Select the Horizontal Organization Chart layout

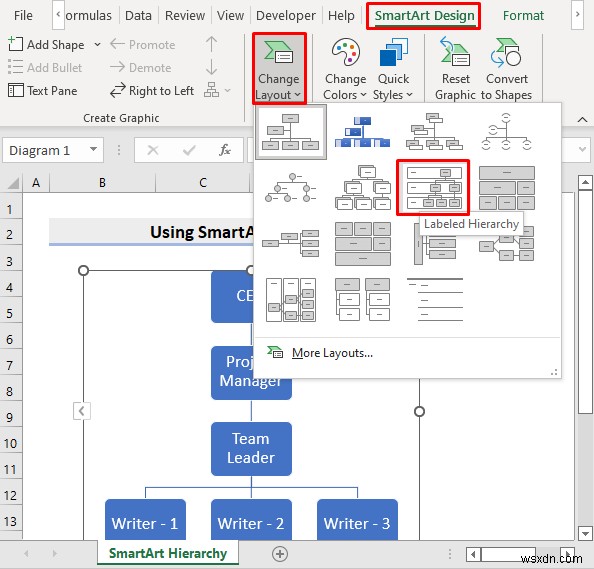click(x=291, y=243)
